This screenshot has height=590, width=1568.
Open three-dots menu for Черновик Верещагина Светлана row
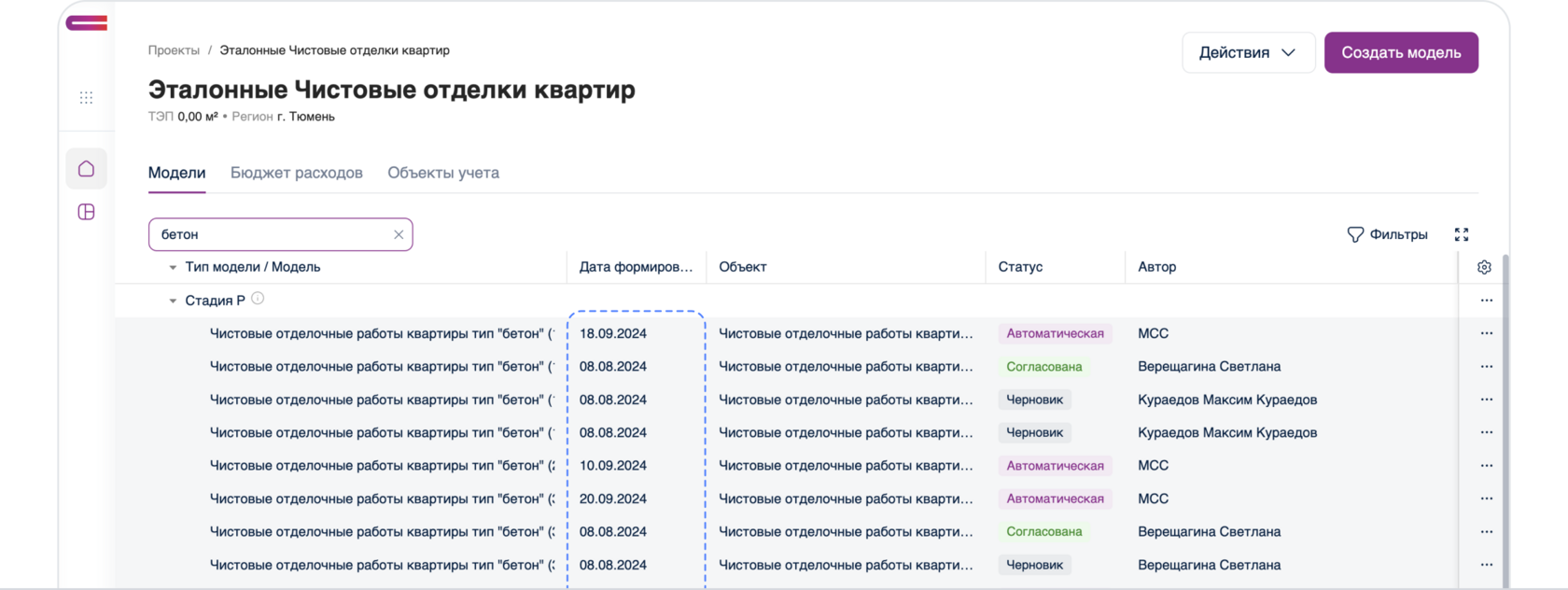coord(1487,565)
